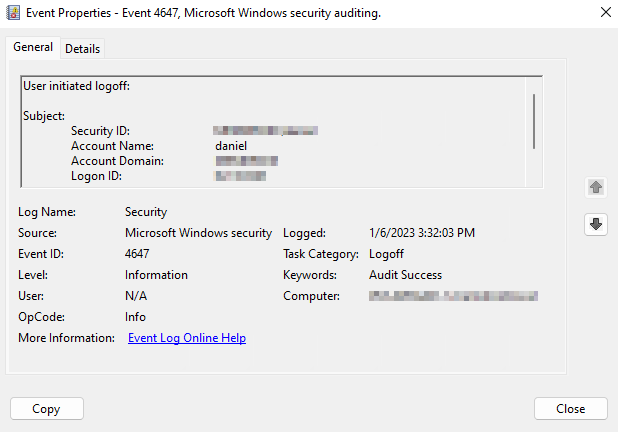The height and width of the screenshot is (432, 618).
Task: Click the account name value 'daniel'
Action: 230,146
